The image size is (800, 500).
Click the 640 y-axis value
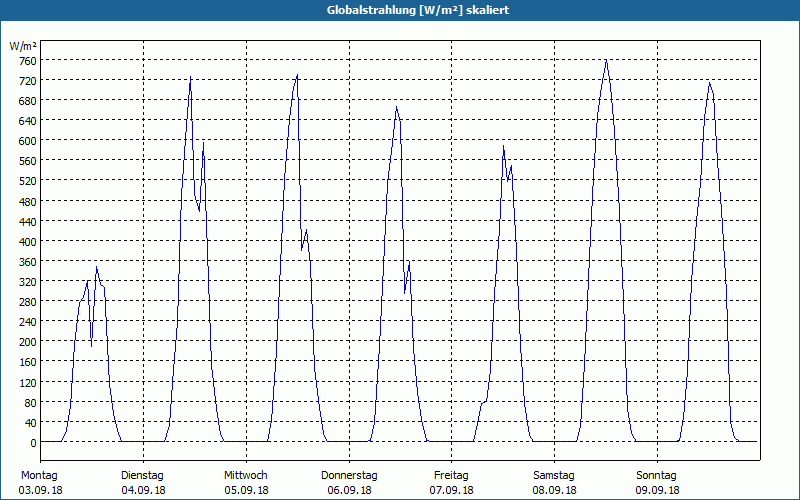(x=27, y=121)
